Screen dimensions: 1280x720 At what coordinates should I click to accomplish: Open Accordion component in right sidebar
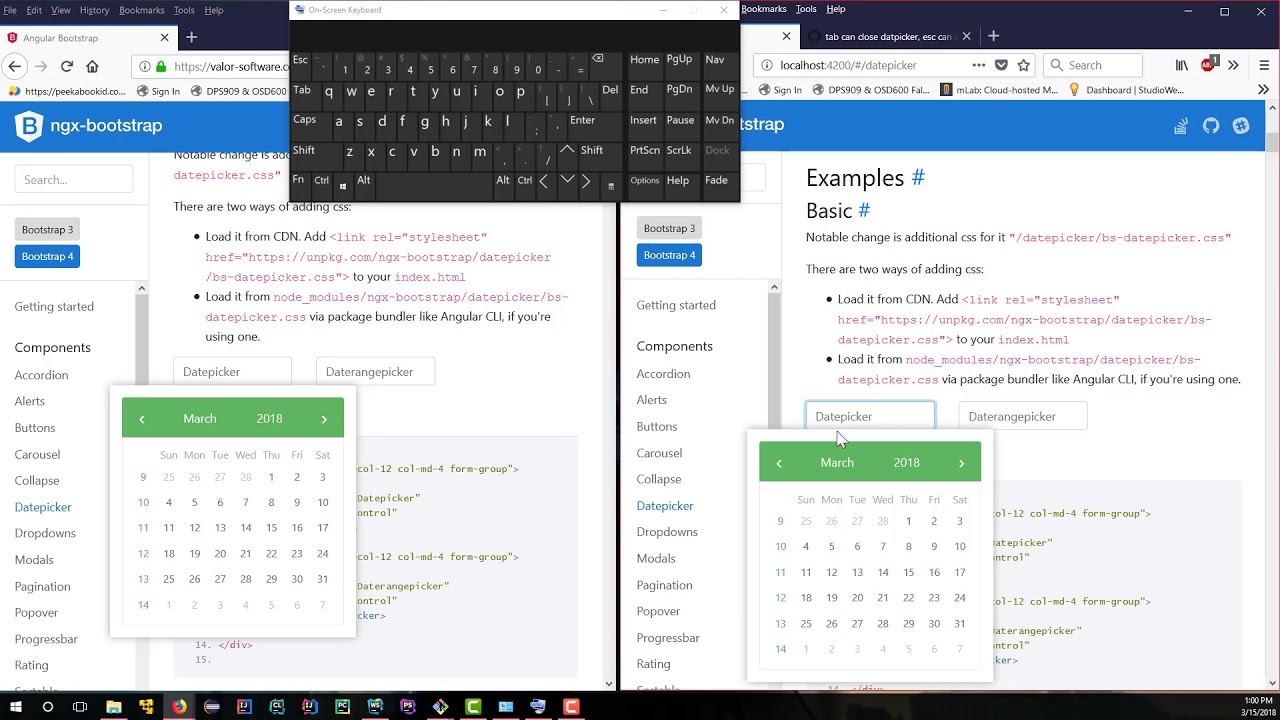tap(663, 374)
